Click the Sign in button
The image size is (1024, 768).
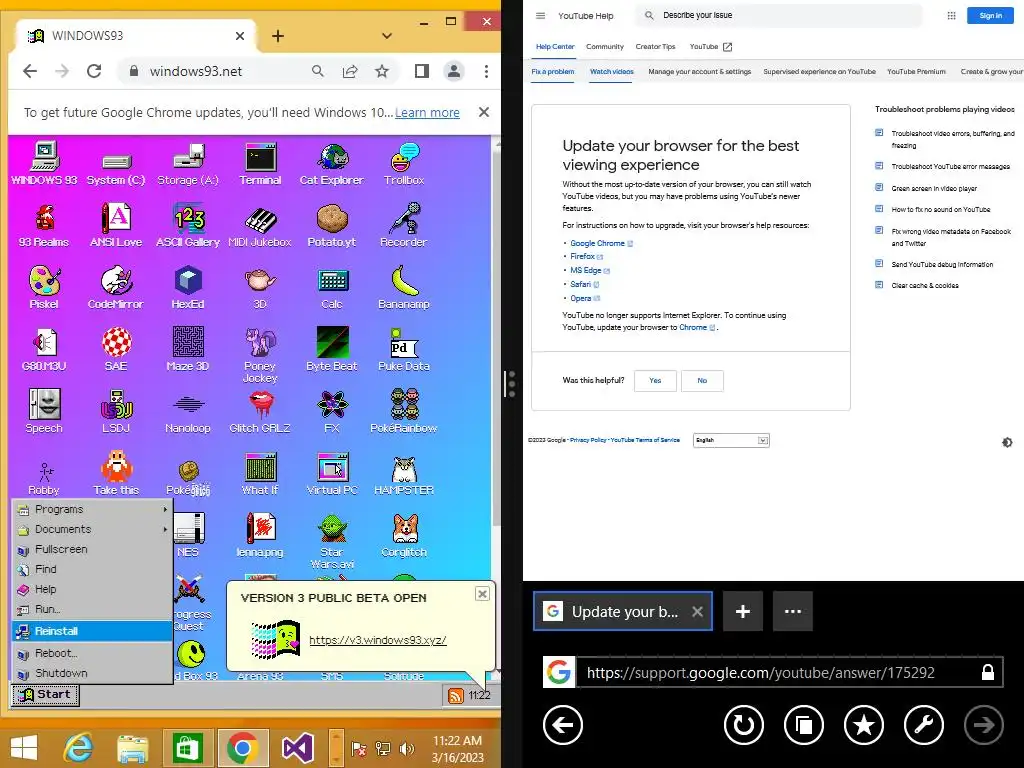click(990, 16)
